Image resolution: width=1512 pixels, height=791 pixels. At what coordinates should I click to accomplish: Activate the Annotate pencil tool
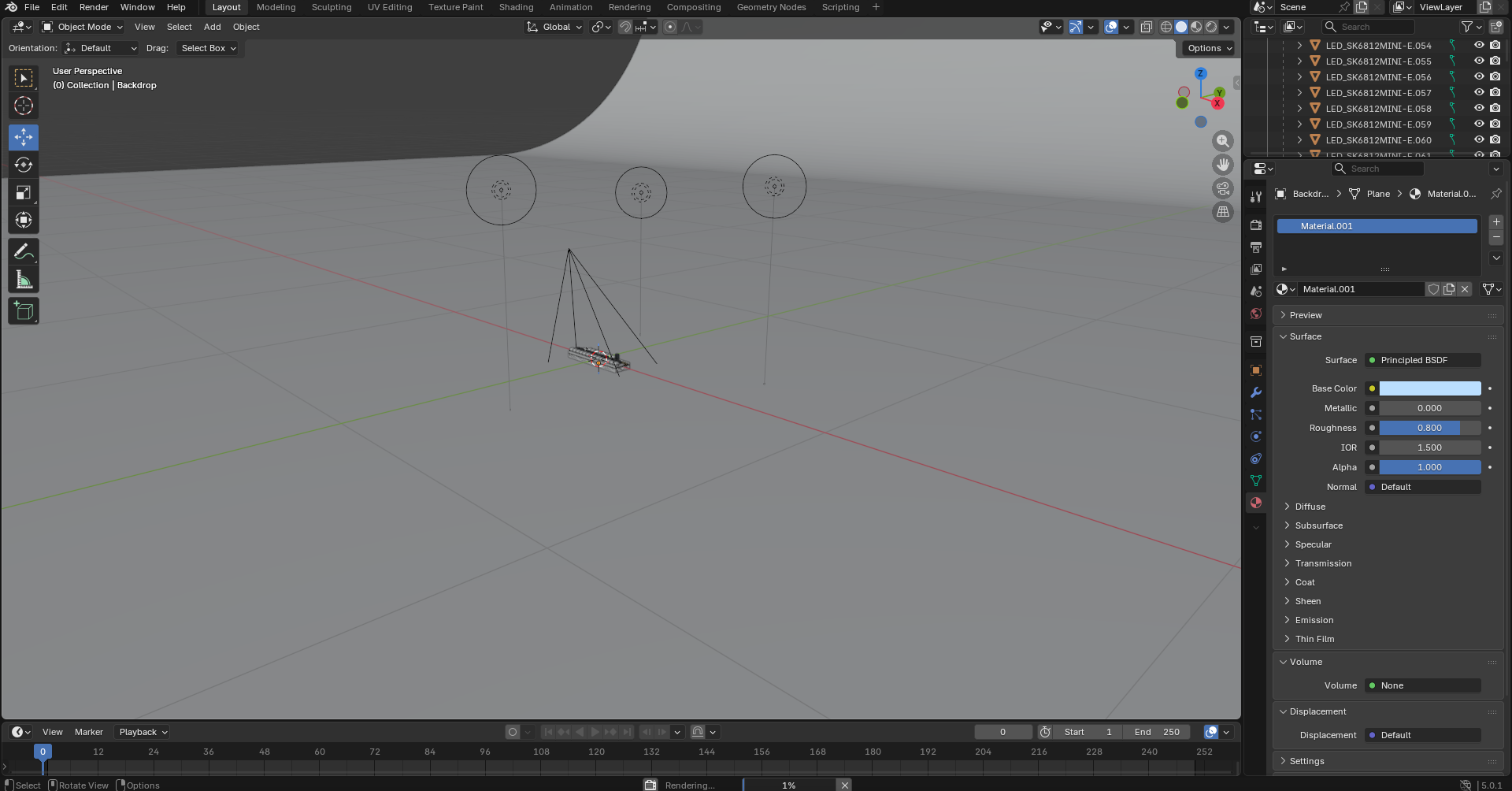(x=24, y=252)
